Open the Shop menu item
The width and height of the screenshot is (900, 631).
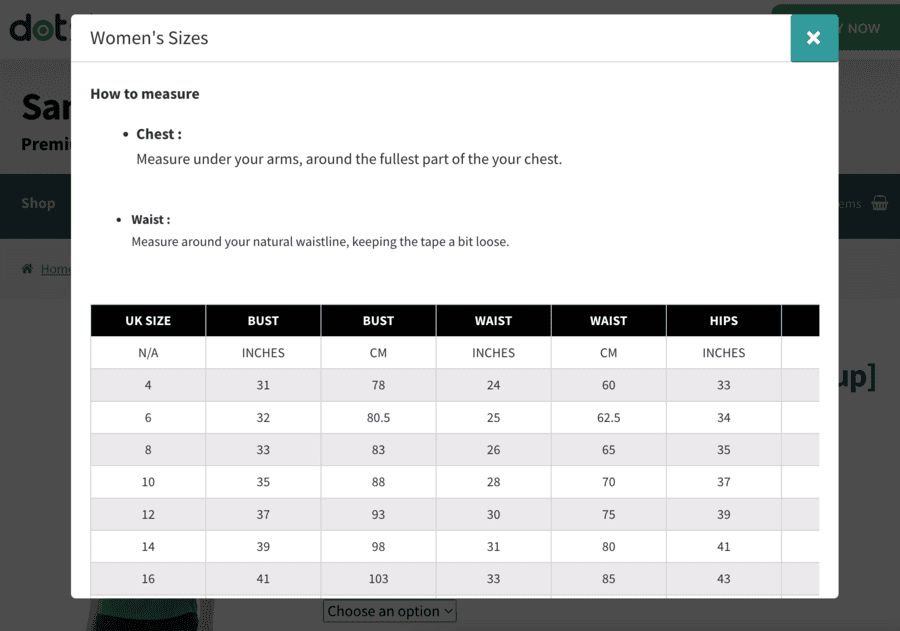[x=38, y=203]
